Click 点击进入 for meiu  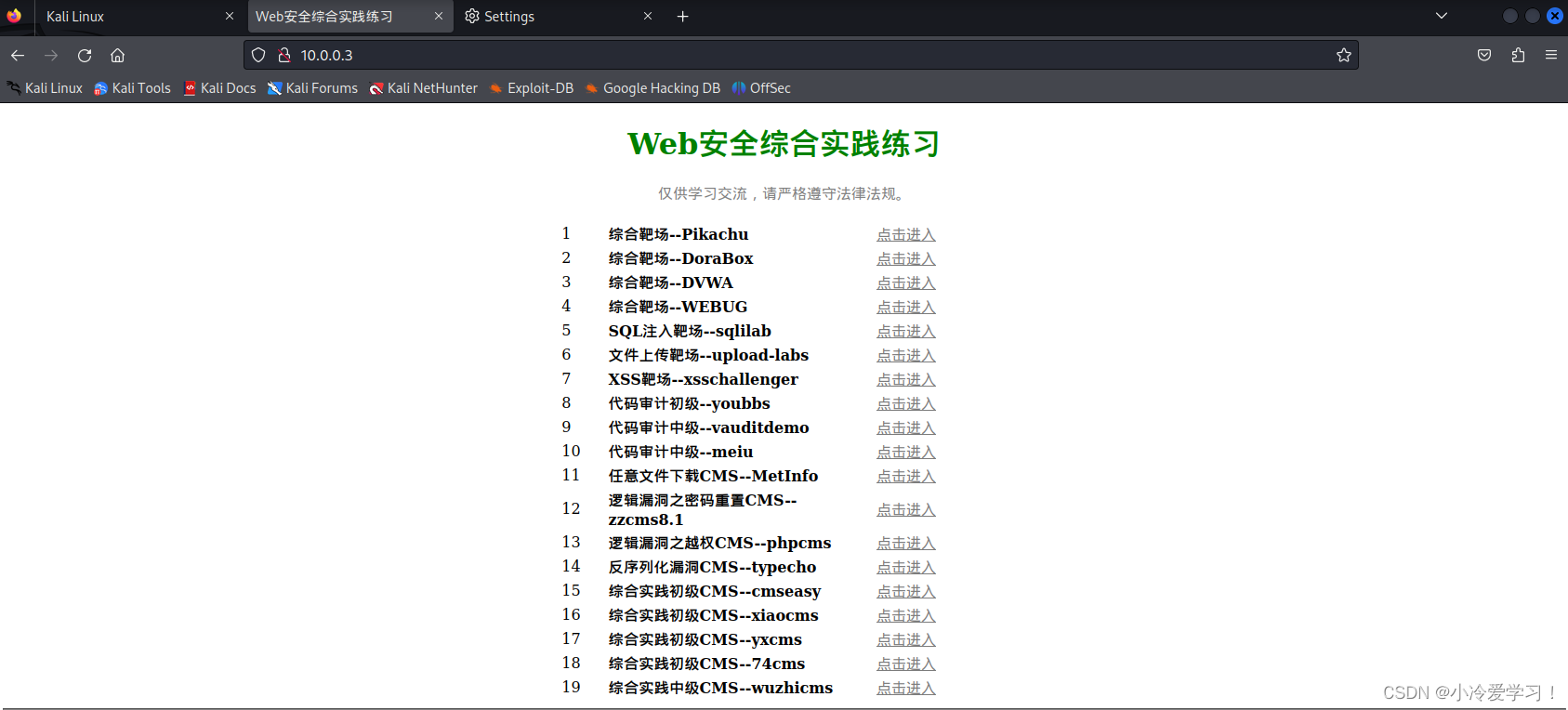point(906,453)
